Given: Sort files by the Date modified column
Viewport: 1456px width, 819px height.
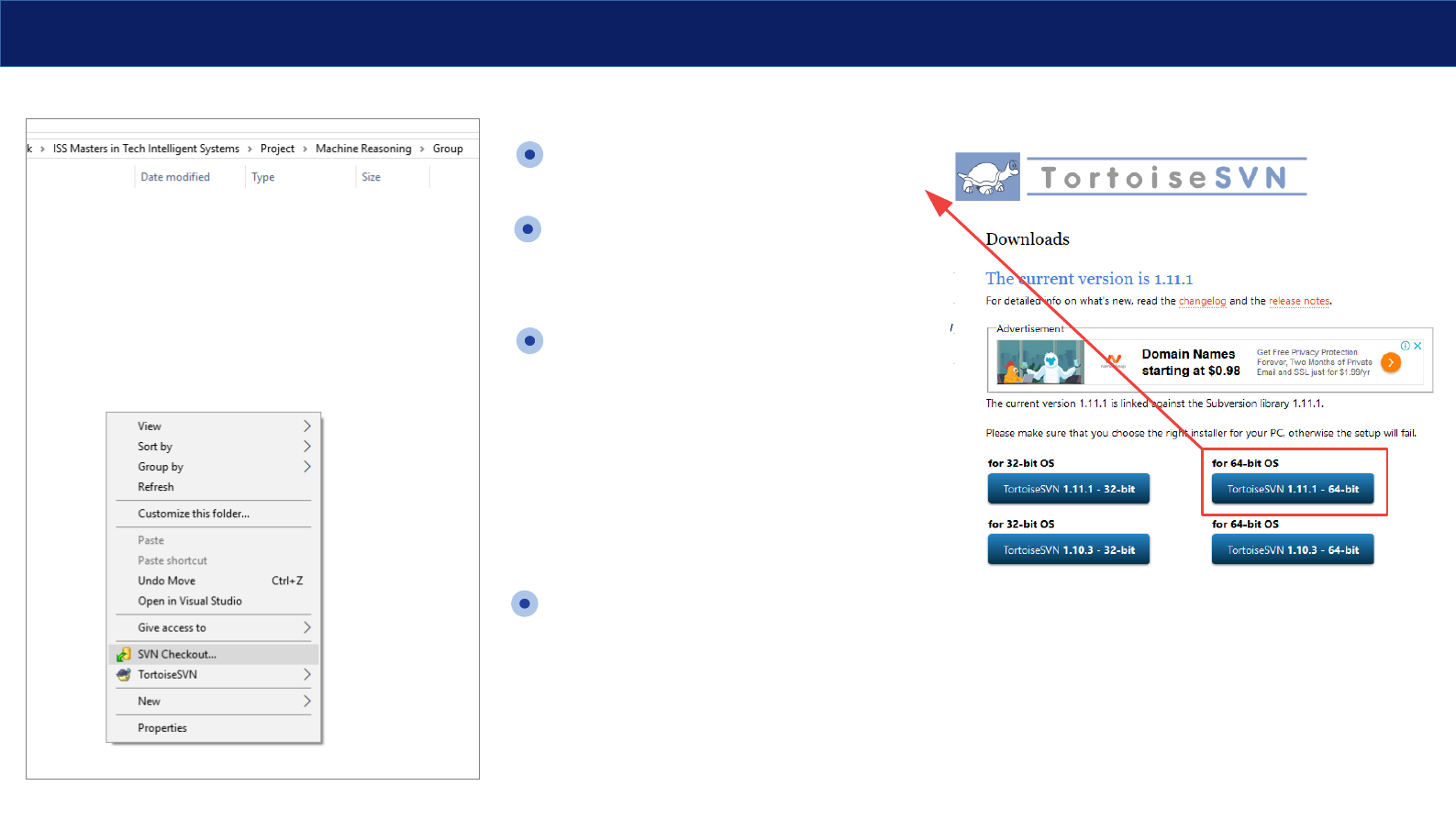Looking at the screenshot, I should [175, 177].
